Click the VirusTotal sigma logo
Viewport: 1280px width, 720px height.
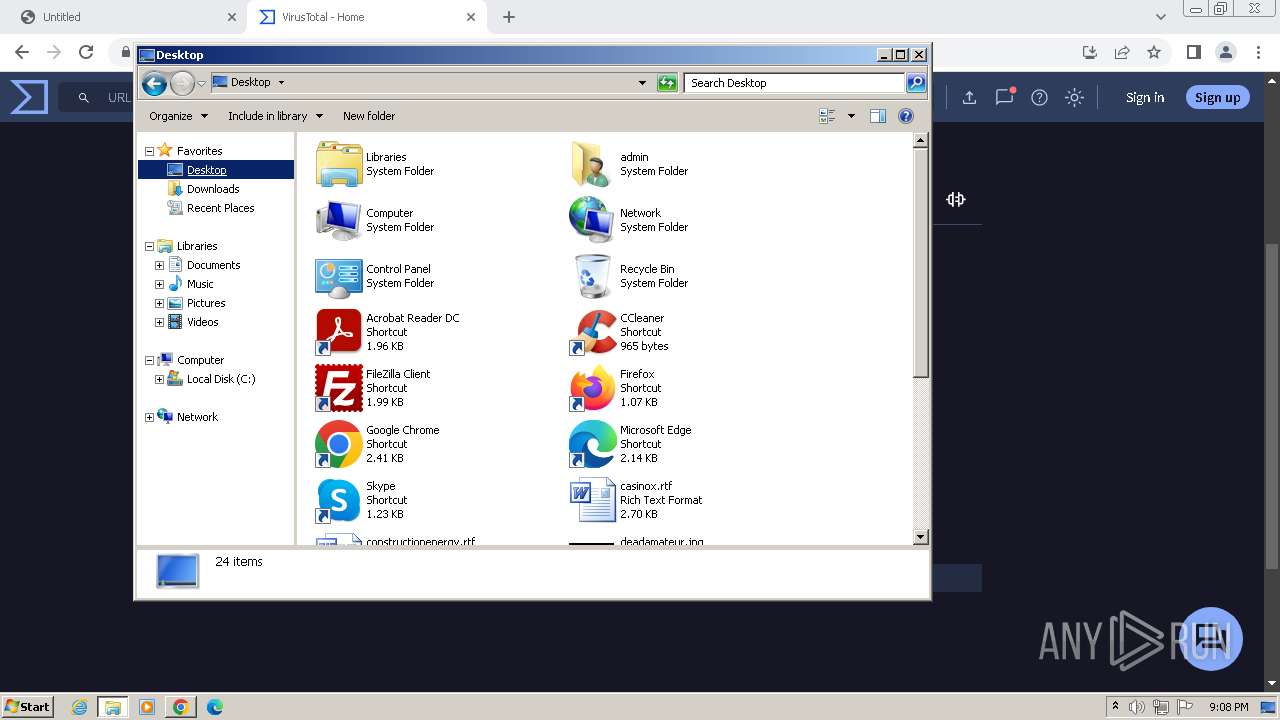pyautogui.click(x=29, y=97)
